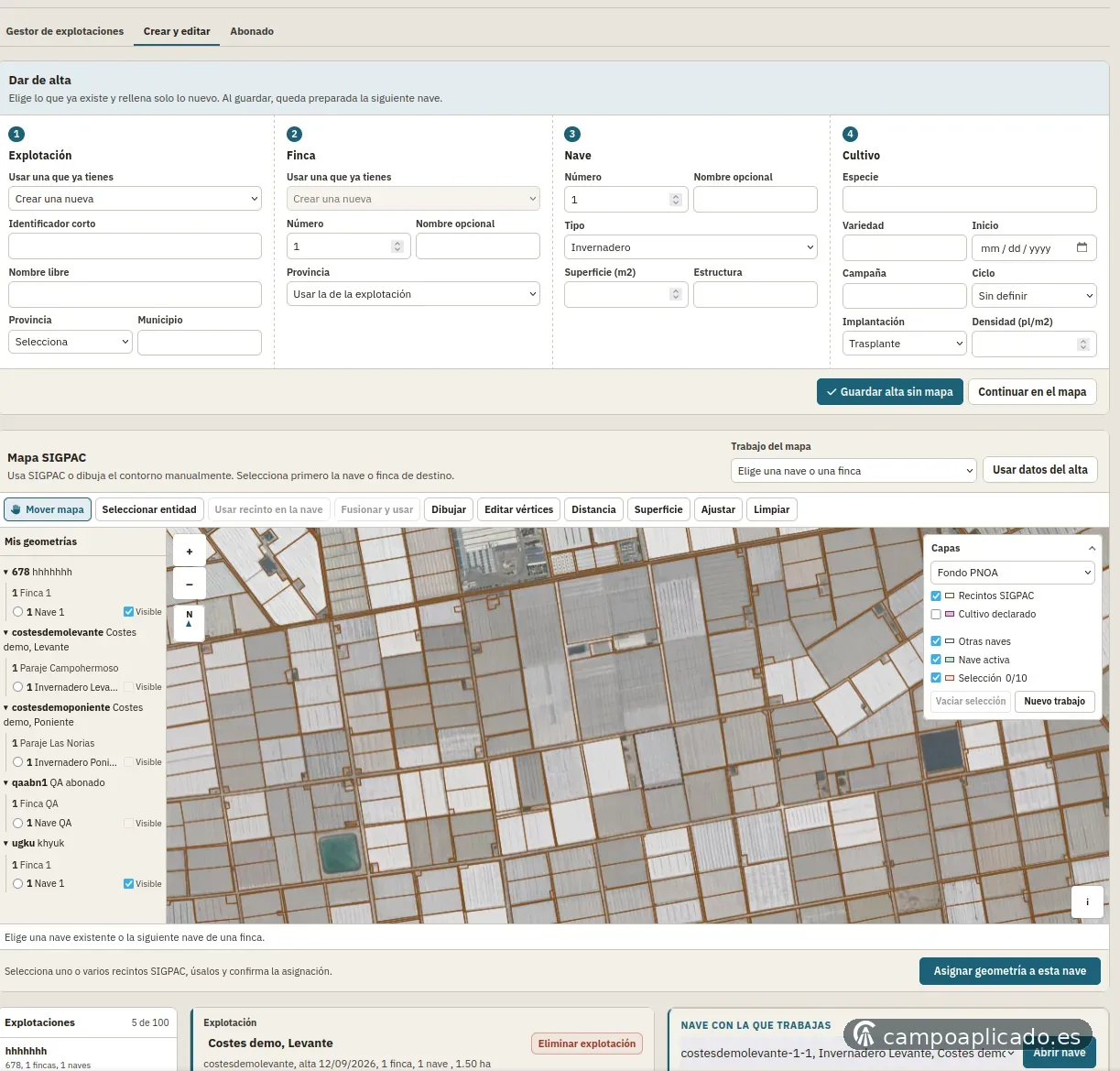Viewport: 1120px width, 1071px height.
Task: Zoom out on the SIGPAC map
Action: (x=190, y=584)
